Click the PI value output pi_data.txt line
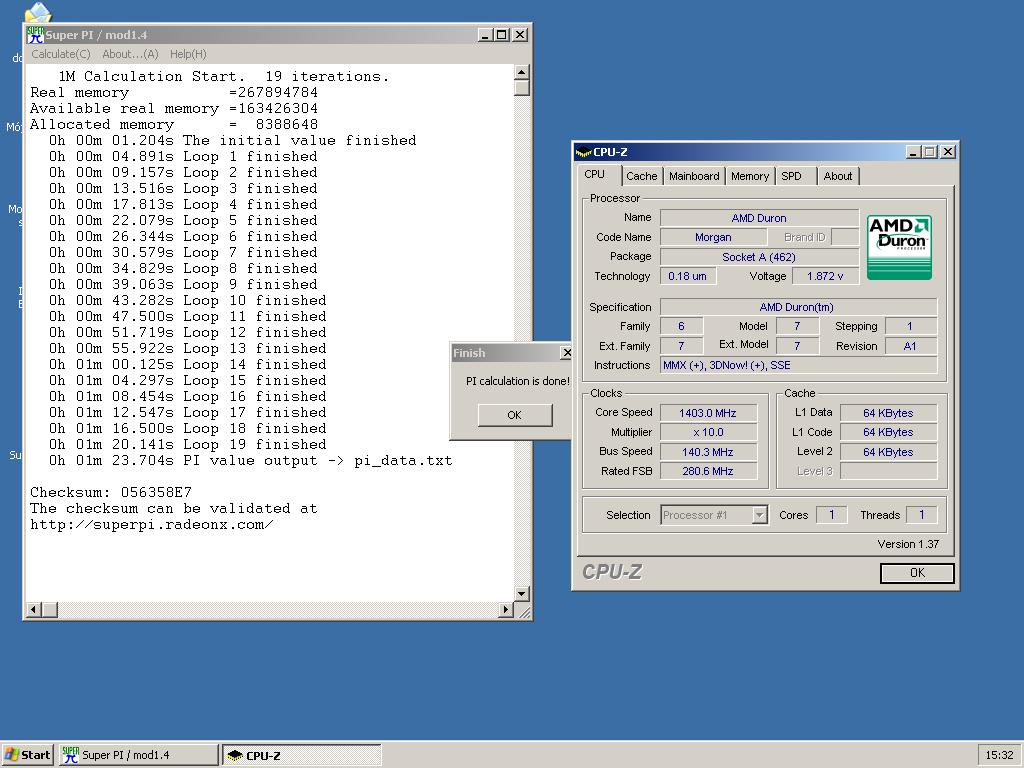Screen dimensions: 1024x768 click(x=251, y=460)
